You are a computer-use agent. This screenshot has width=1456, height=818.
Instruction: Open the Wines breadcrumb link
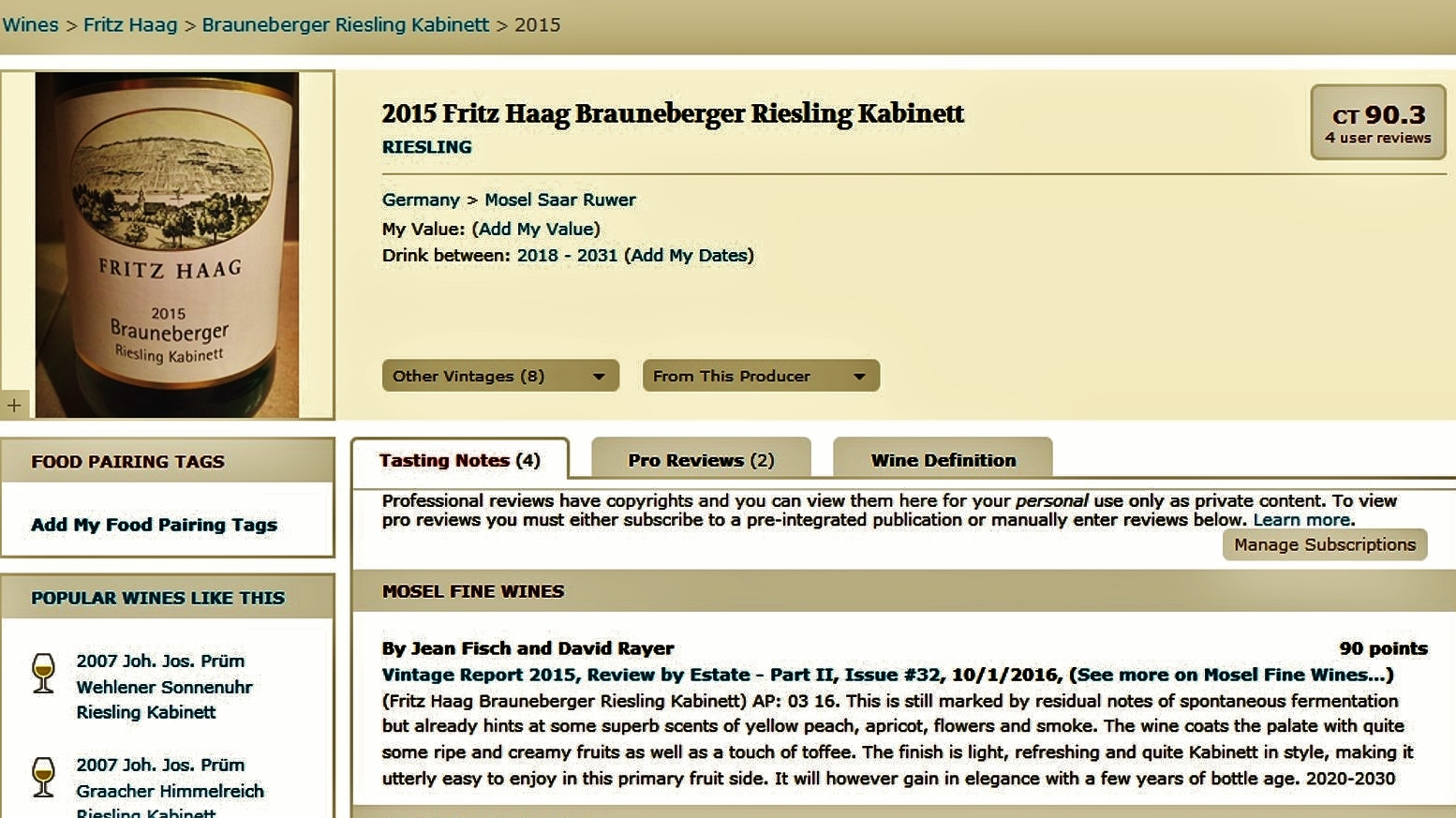[30, 24]
